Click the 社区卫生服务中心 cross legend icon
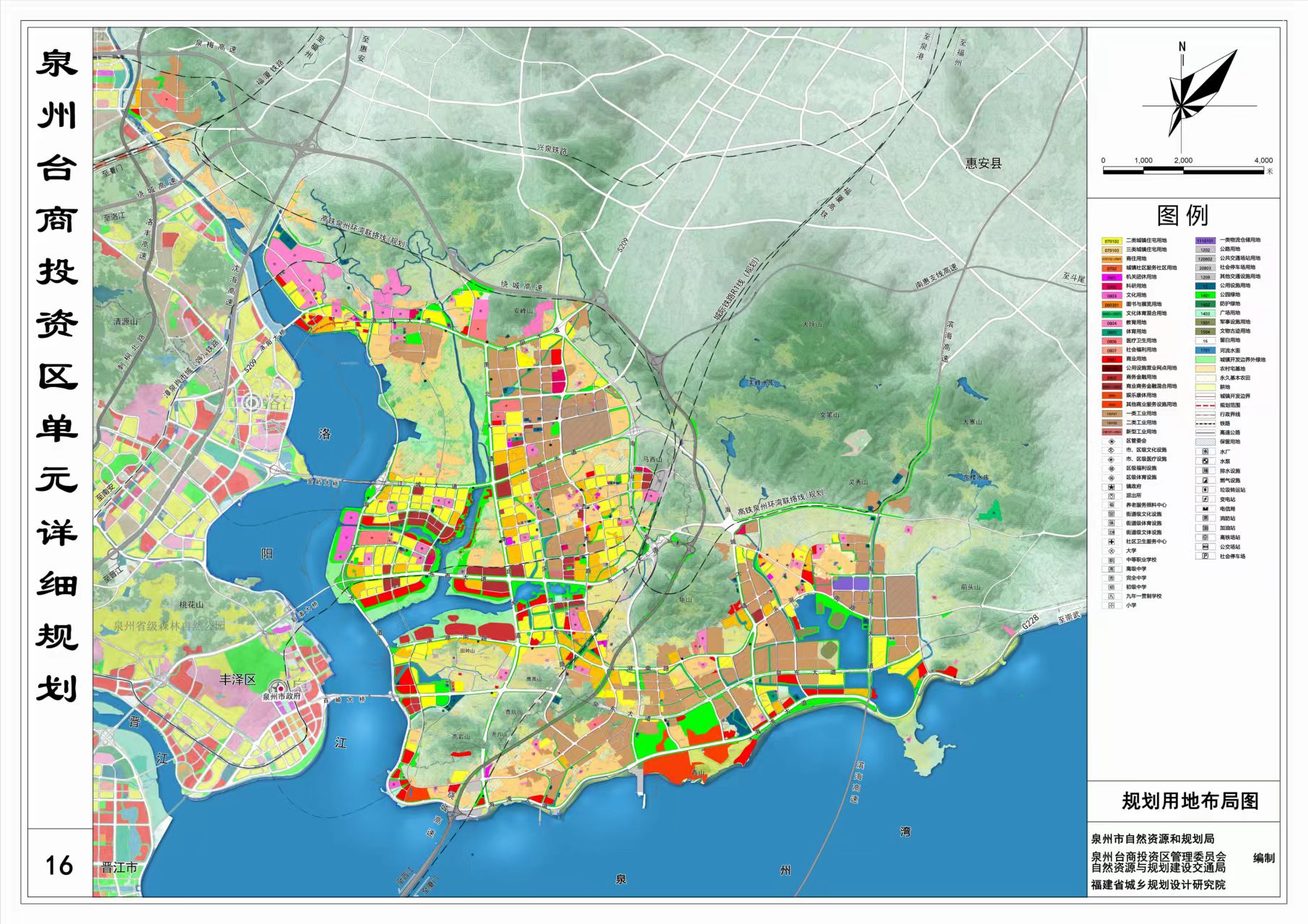This screenshot has width=1308, height=924. click(x=1112, y=541)
